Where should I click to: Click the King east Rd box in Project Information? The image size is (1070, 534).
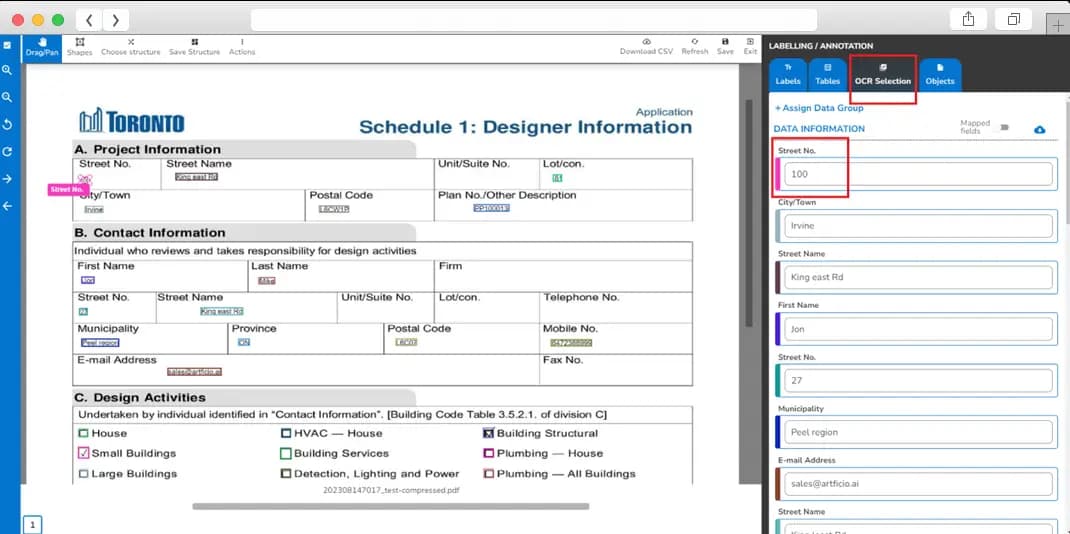tap(197, 177)
